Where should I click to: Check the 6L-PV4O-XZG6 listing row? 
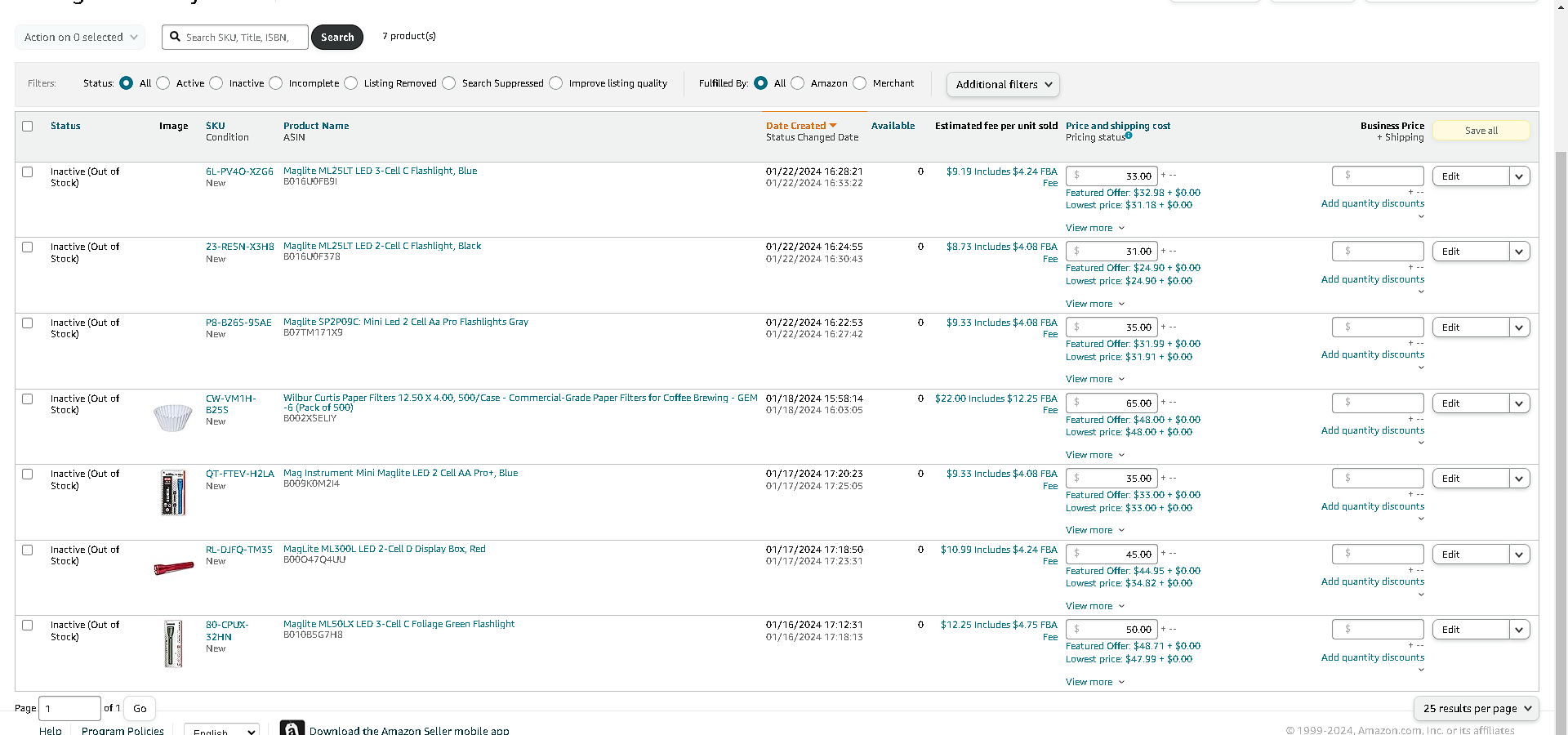(x=28, y=171)
